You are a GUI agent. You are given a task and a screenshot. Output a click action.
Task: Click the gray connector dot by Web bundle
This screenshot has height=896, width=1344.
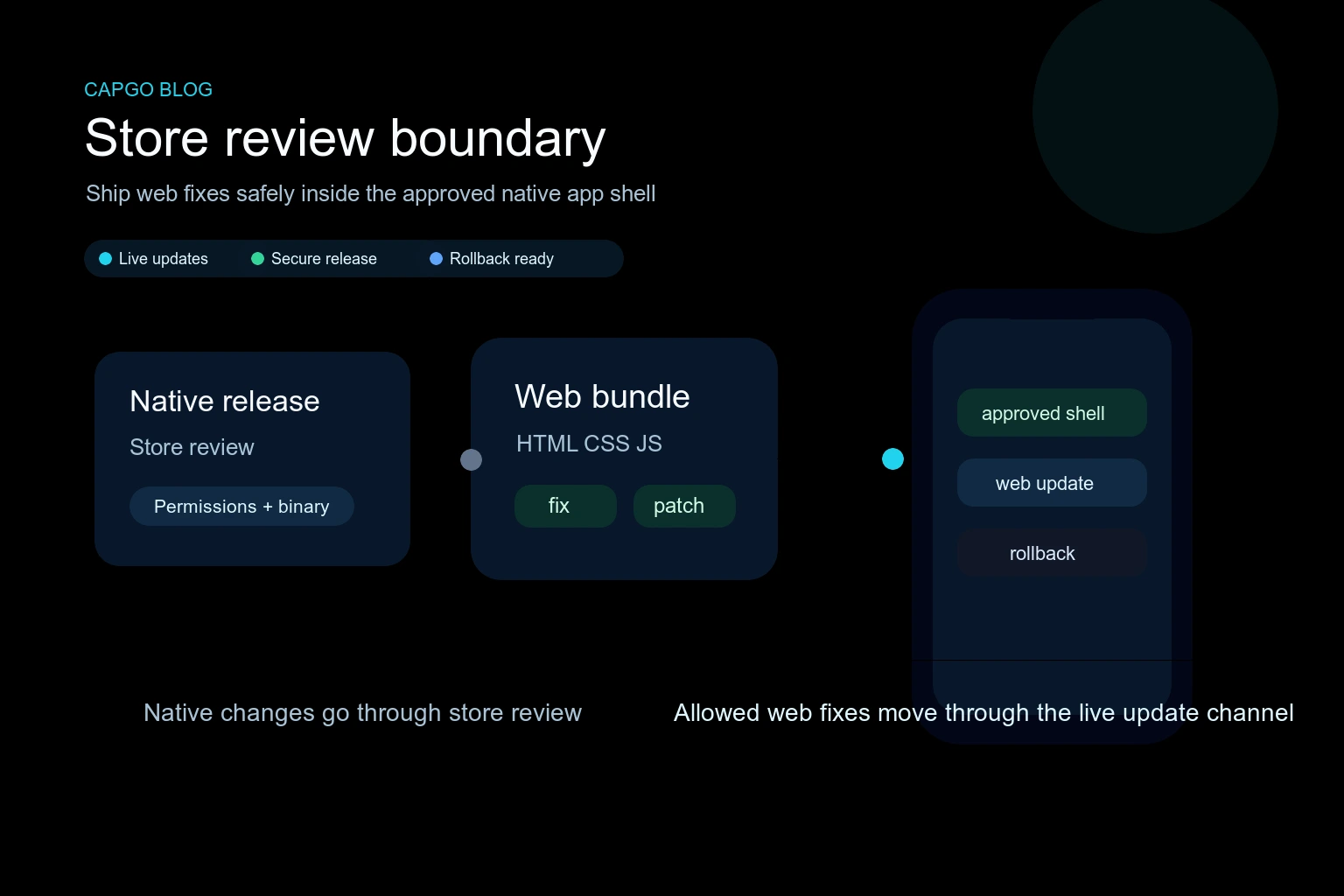click(471, 459)
